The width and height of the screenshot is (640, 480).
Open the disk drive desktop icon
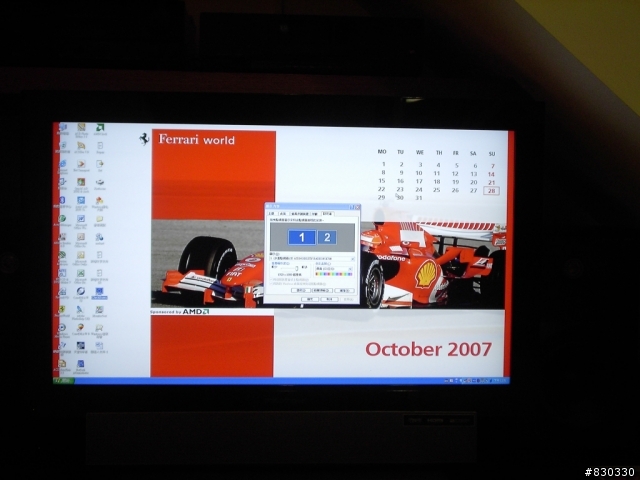[x=100, y=182]
